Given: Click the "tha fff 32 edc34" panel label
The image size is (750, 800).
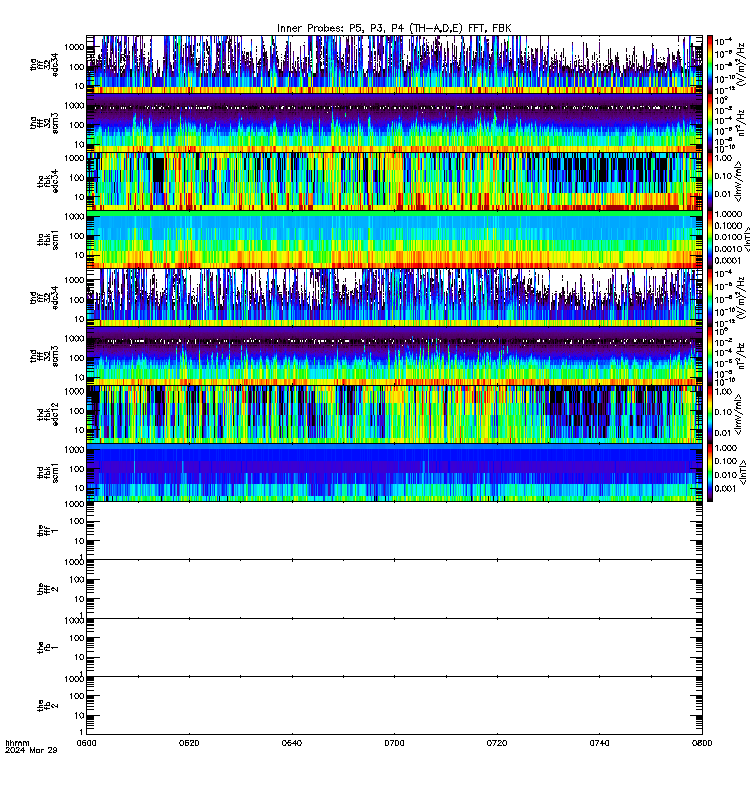Looking at the screenshot, I should (44, 64).
